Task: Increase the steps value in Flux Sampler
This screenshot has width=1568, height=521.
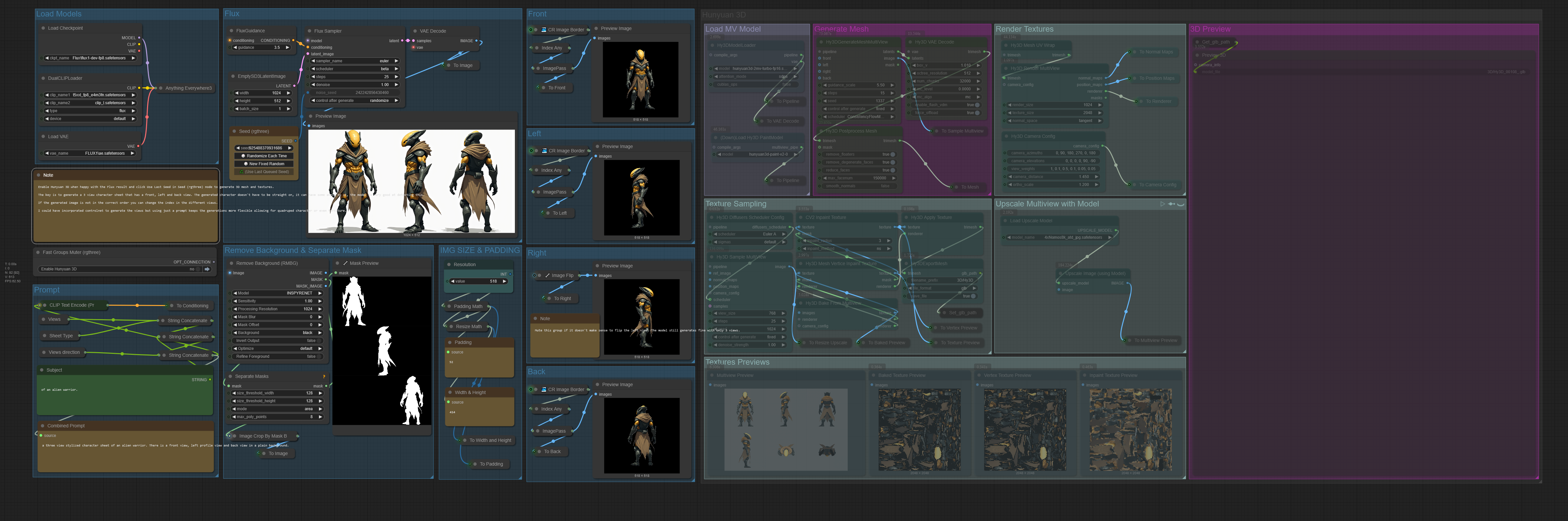Action: (396, 77)
